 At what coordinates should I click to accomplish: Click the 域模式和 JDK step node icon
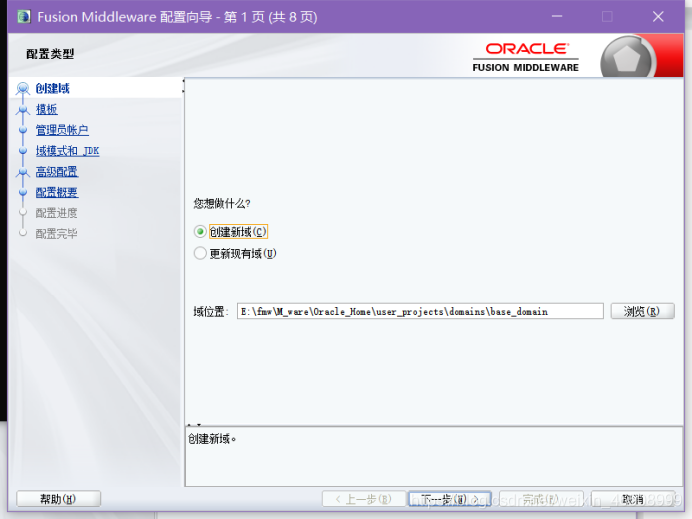click(x=23, y=150)
